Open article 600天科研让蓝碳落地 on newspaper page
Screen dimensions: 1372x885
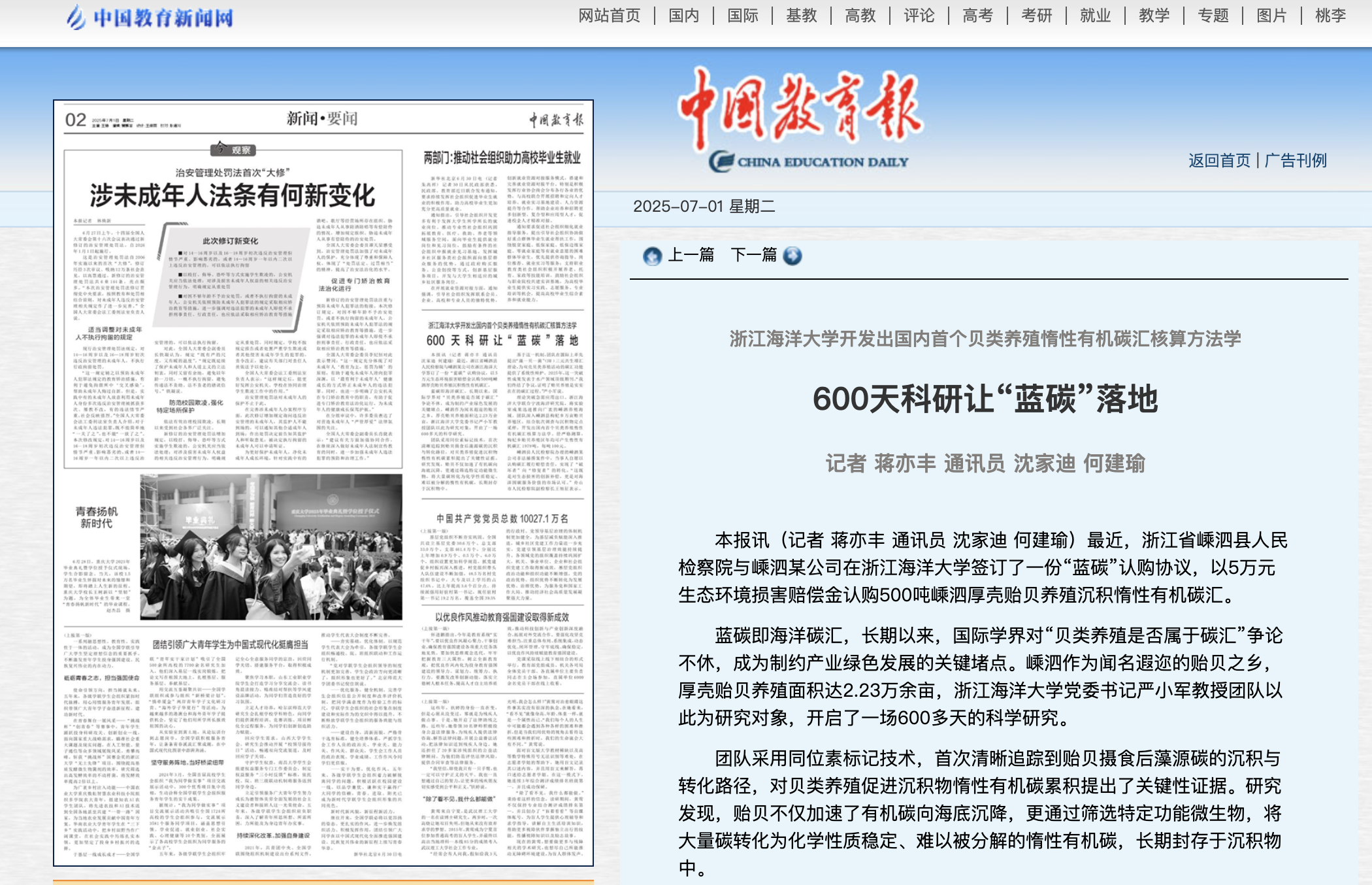pos(502,340)
